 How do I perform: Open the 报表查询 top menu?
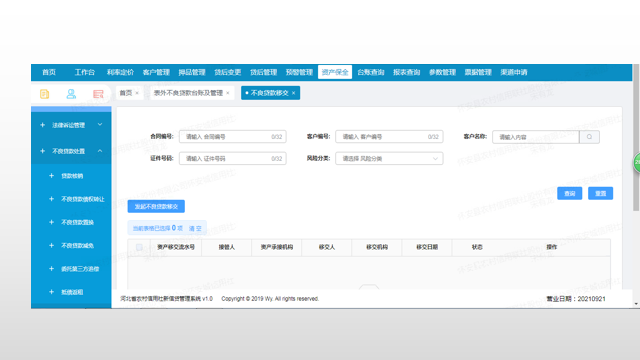click(407, 72)
